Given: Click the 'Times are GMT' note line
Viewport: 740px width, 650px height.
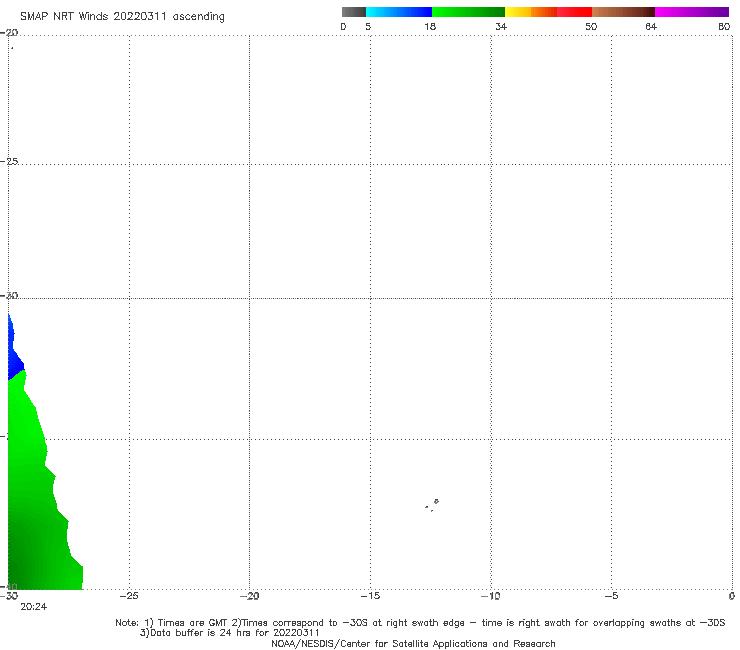Looking at the screenshot, I should (x=420, y=623).
